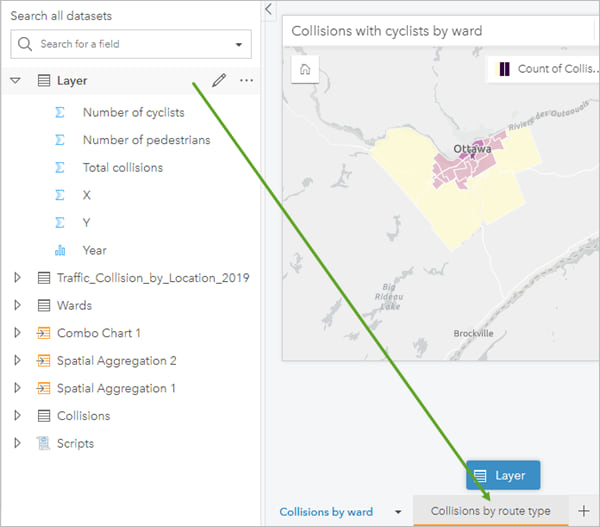Collapse the data pane with the chevron
This screenshot has width=600, height=527.
[268, 9]
